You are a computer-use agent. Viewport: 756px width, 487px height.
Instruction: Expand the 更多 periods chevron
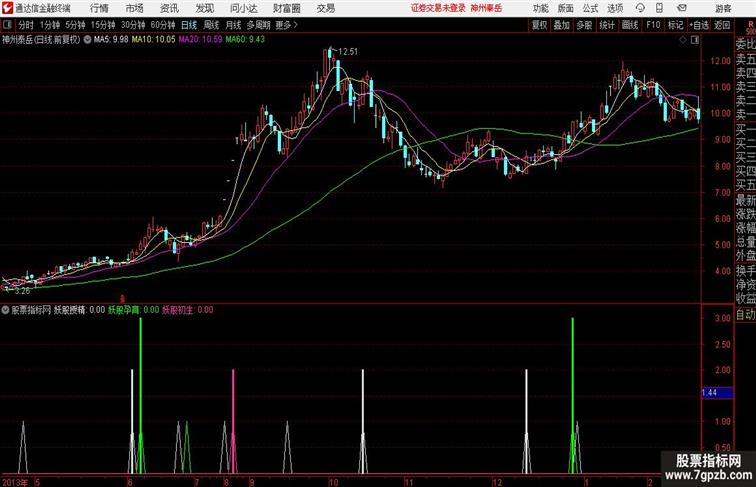[287, 25]
